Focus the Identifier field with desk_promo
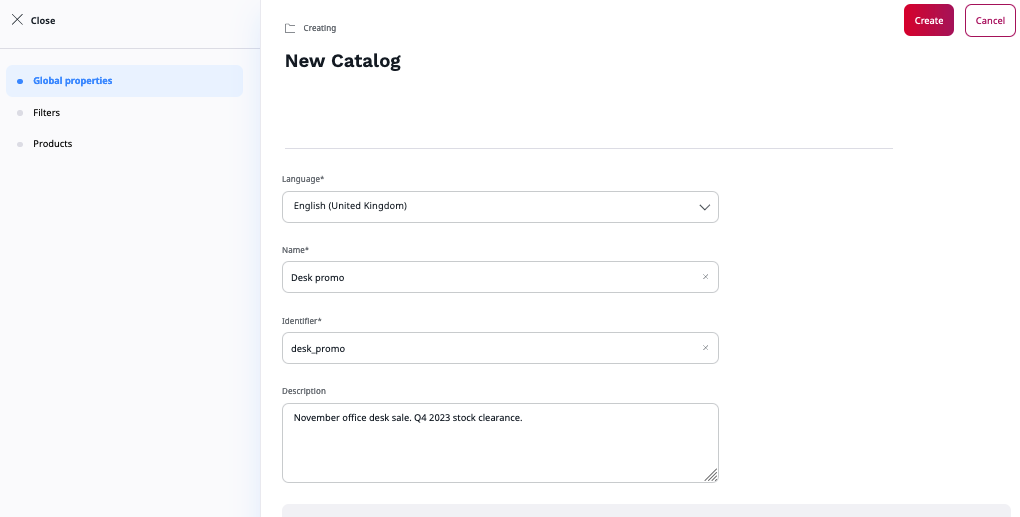The image size is (1020, 517). [490, 348]
